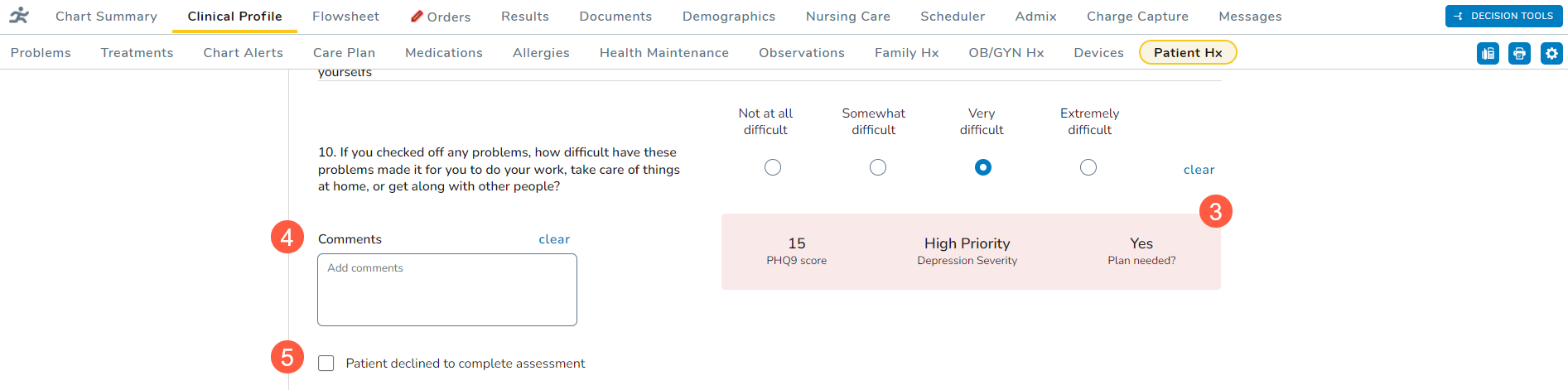Open settings with the gear icon

[x=1551, y=54]
